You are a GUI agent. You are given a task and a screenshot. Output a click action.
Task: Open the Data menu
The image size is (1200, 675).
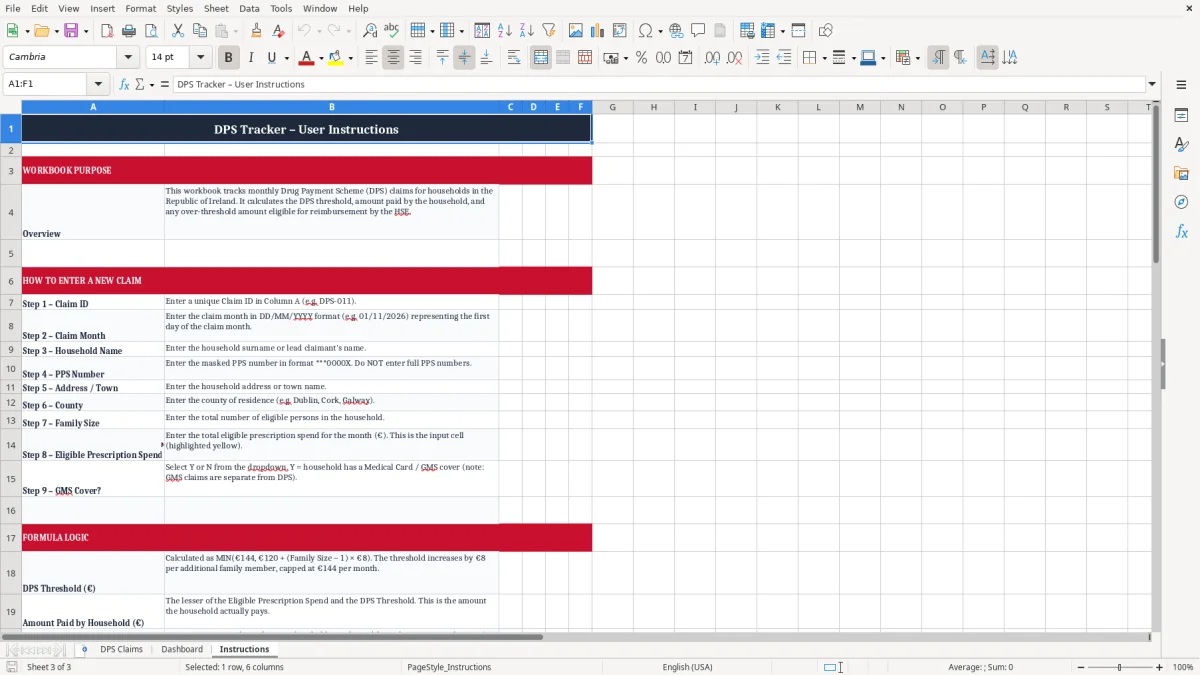249,8
